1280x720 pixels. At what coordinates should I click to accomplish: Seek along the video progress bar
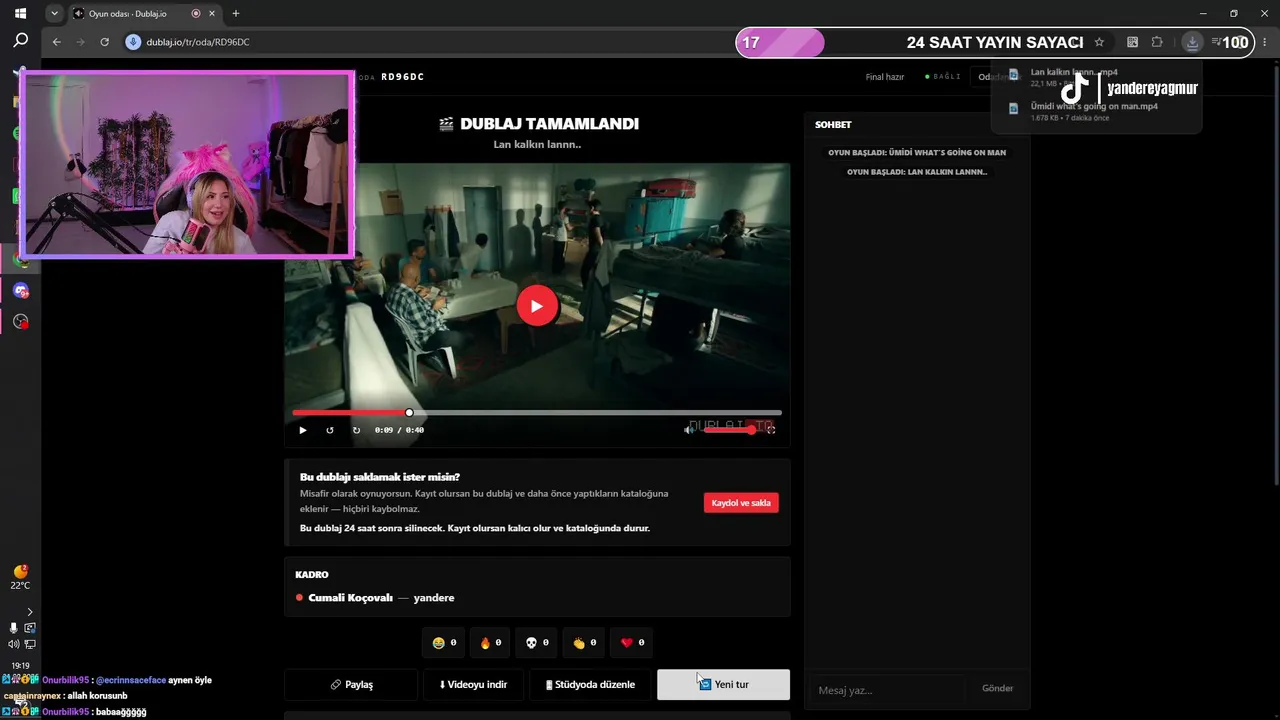coord(537,412)
